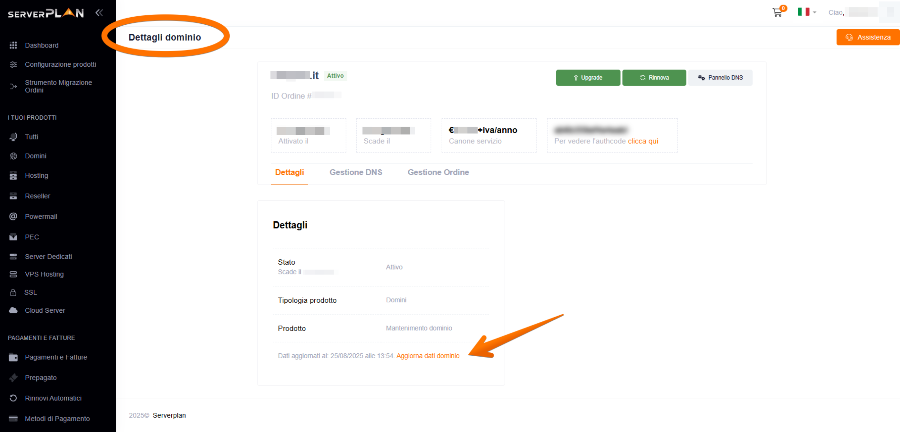Viewport: 900px width, 432px height.
Task: Select the Dettagli tab
Action: coord(289,173)
